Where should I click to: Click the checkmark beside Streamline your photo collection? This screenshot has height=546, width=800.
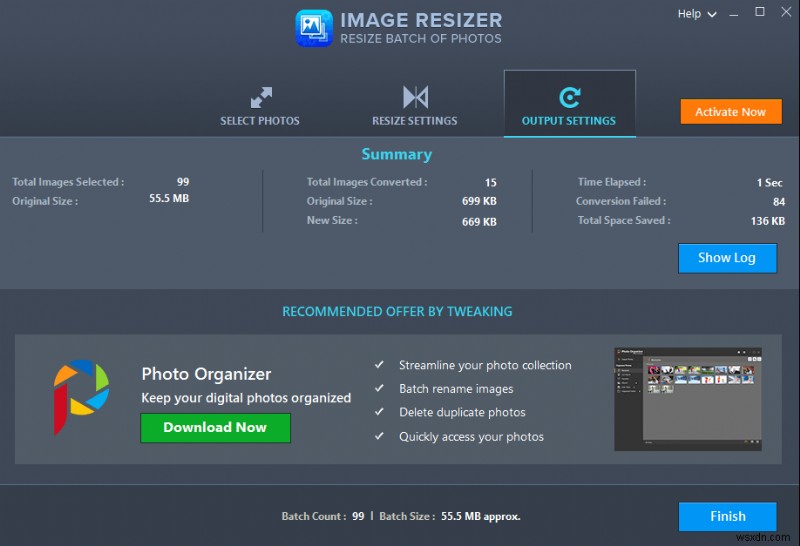pos(379,364)
